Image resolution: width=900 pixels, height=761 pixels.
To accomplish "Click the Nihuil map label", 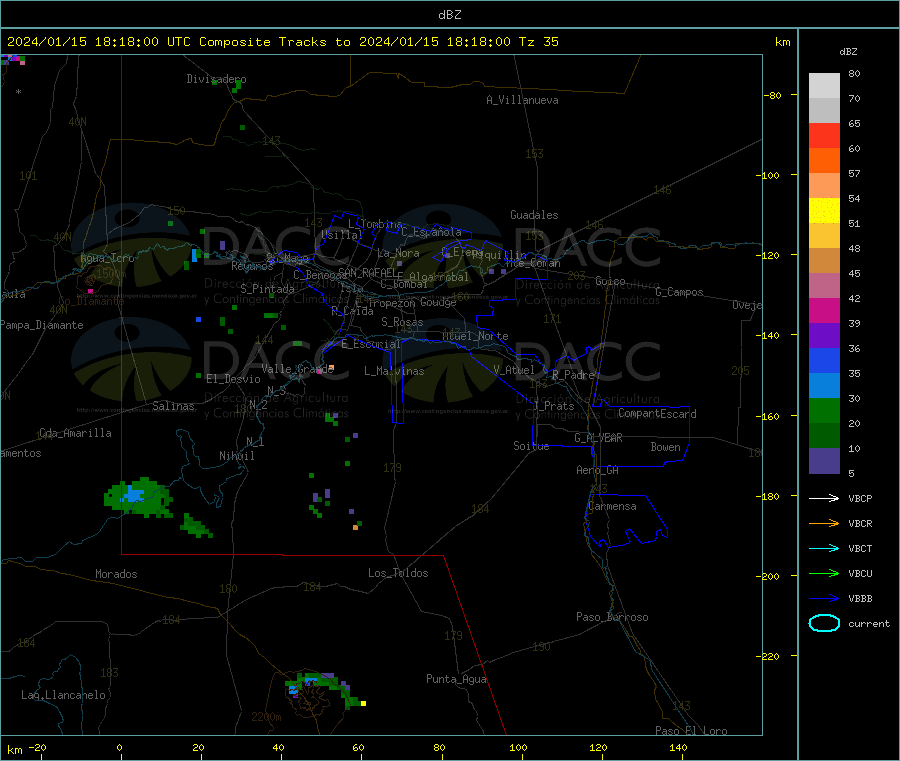I will tap(236, 456).
